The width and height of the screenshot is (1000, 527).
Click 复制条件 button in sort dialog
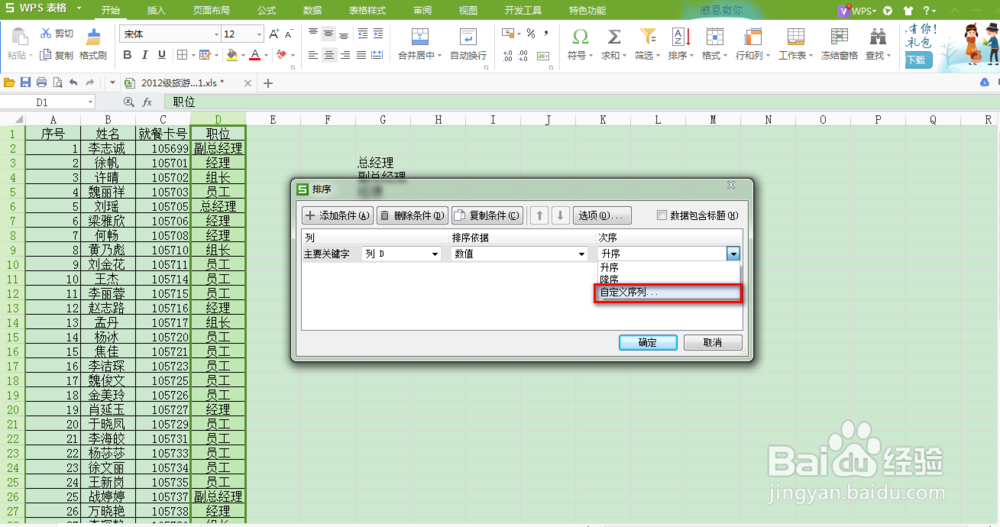(x=487, y=216)
